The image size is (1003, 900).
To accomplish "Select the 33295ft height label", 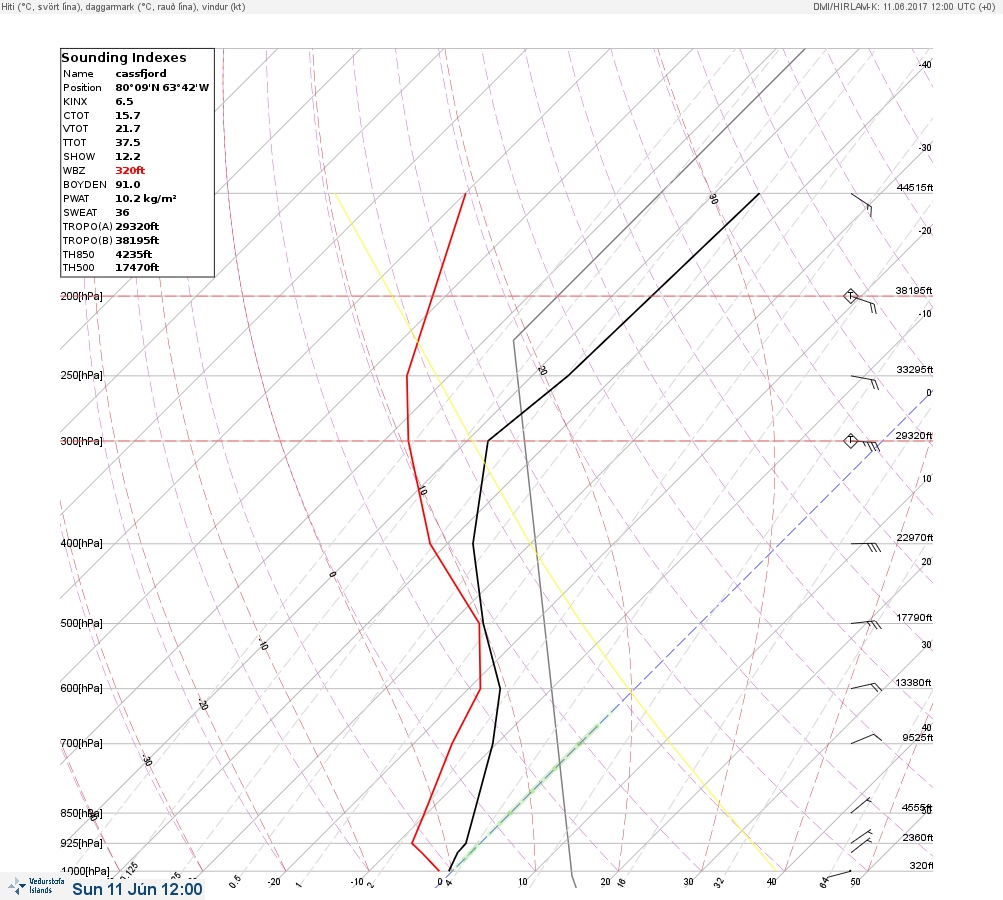I will pos(915,370).
